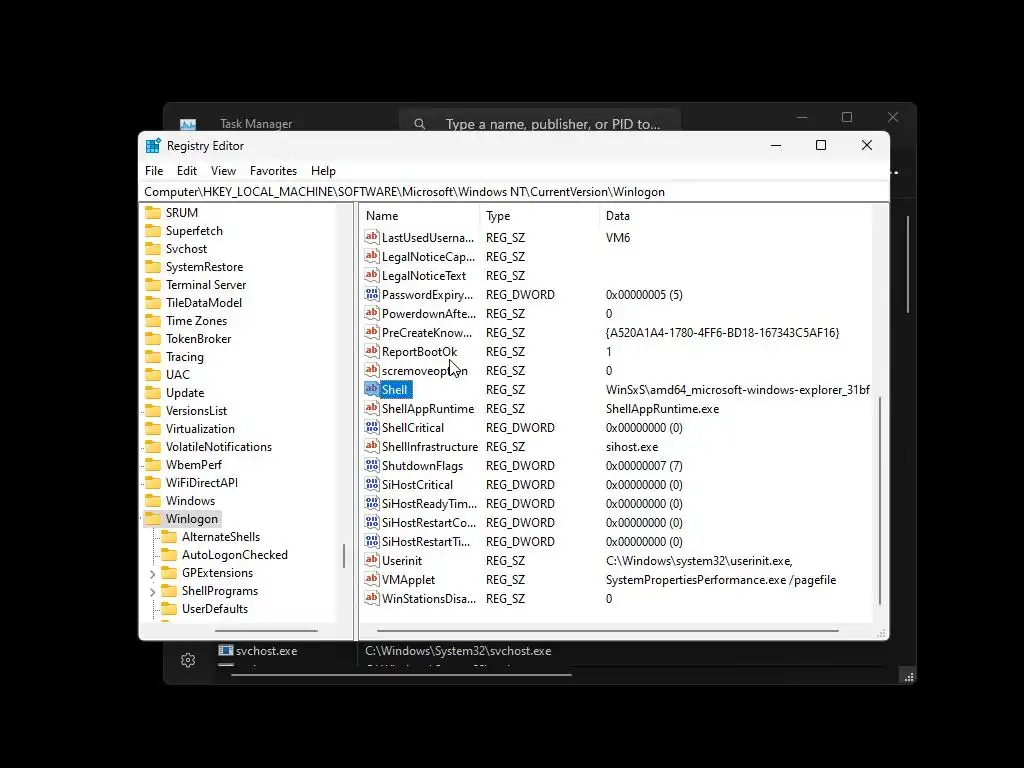This screenshot has width=1024, height=768.
Task: Click the values pane horizontal scrollbar
Action: point(607,631)
